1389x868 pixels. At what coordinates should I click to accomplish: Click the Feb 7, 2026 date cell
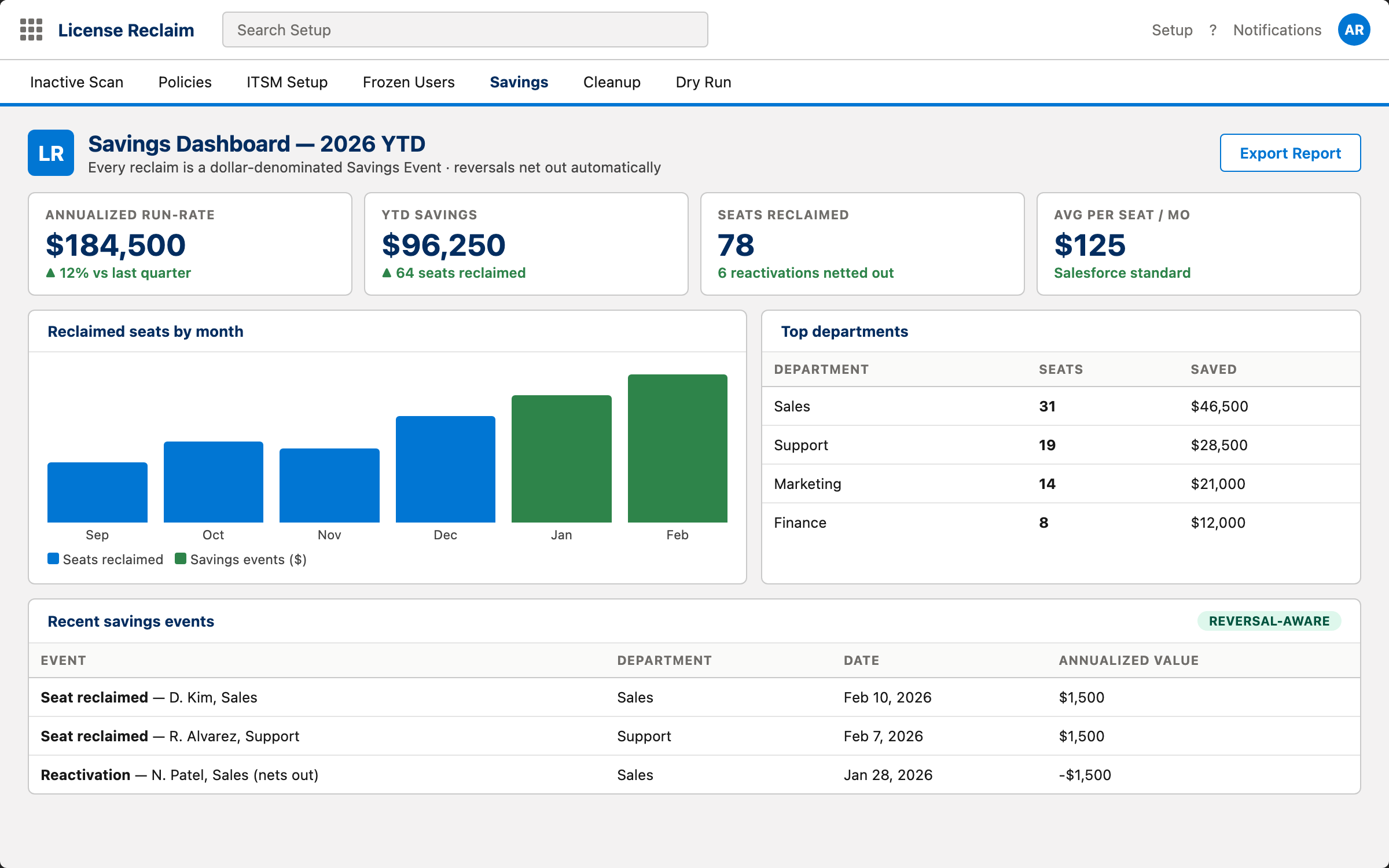[883, 736]
